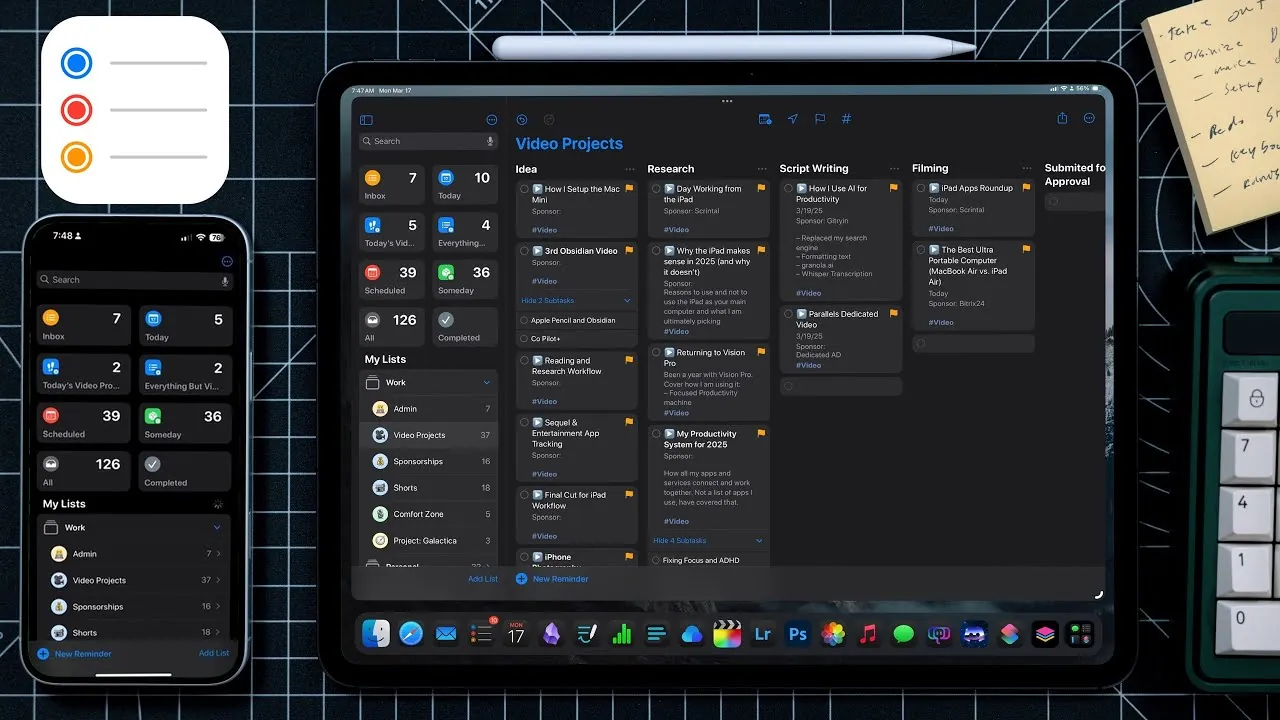The width and height of the screenshot is (1280, 720).
Task: Open the sidebar more options on iPad
Action: (491, 120)
